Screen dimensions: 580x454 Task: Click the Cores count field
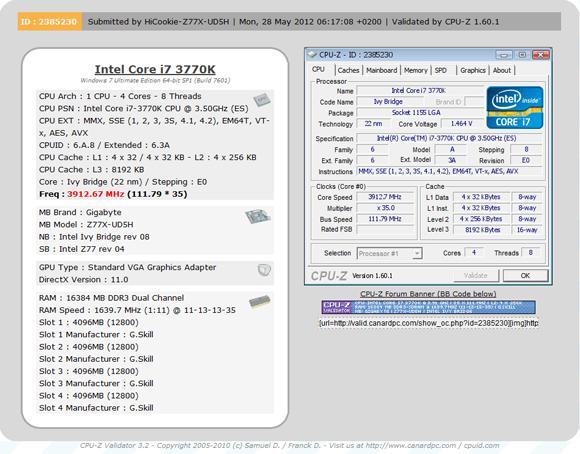tap(474, 253)
